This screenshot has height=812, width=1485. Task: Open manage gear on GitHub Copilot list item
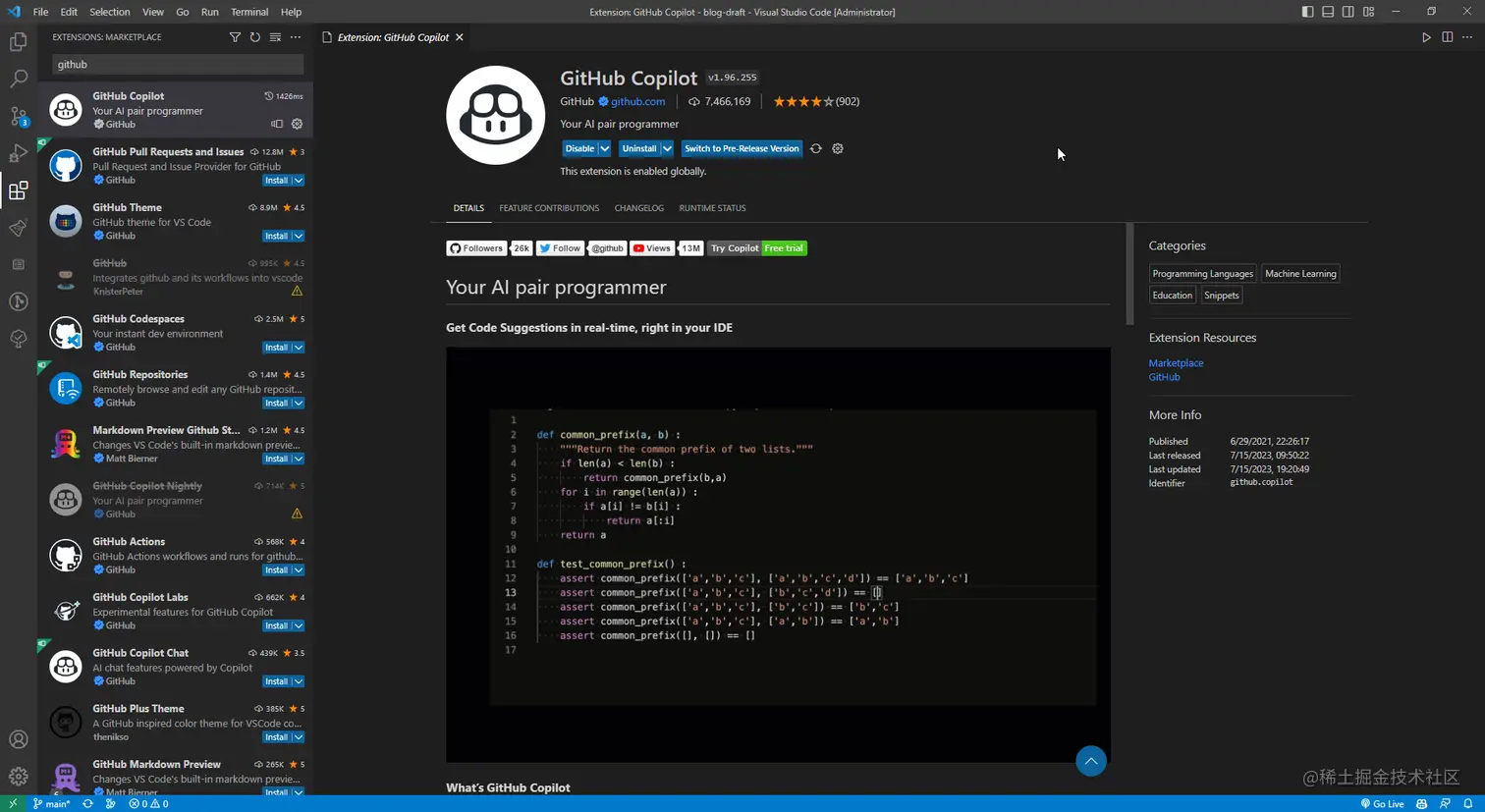297,125
